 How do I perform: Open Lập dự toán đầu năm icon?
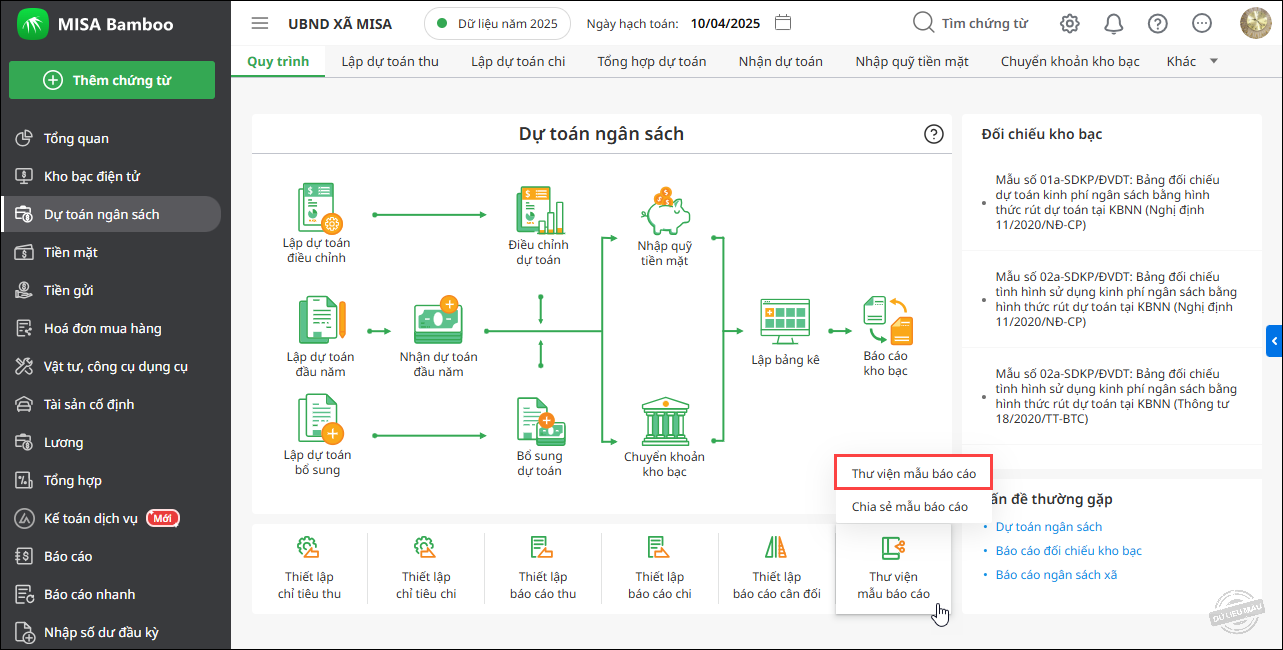[321, 320]
